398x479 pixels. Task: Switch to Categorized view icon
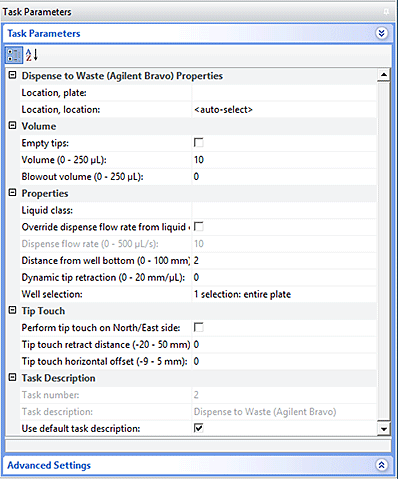(x=14, y=55)
